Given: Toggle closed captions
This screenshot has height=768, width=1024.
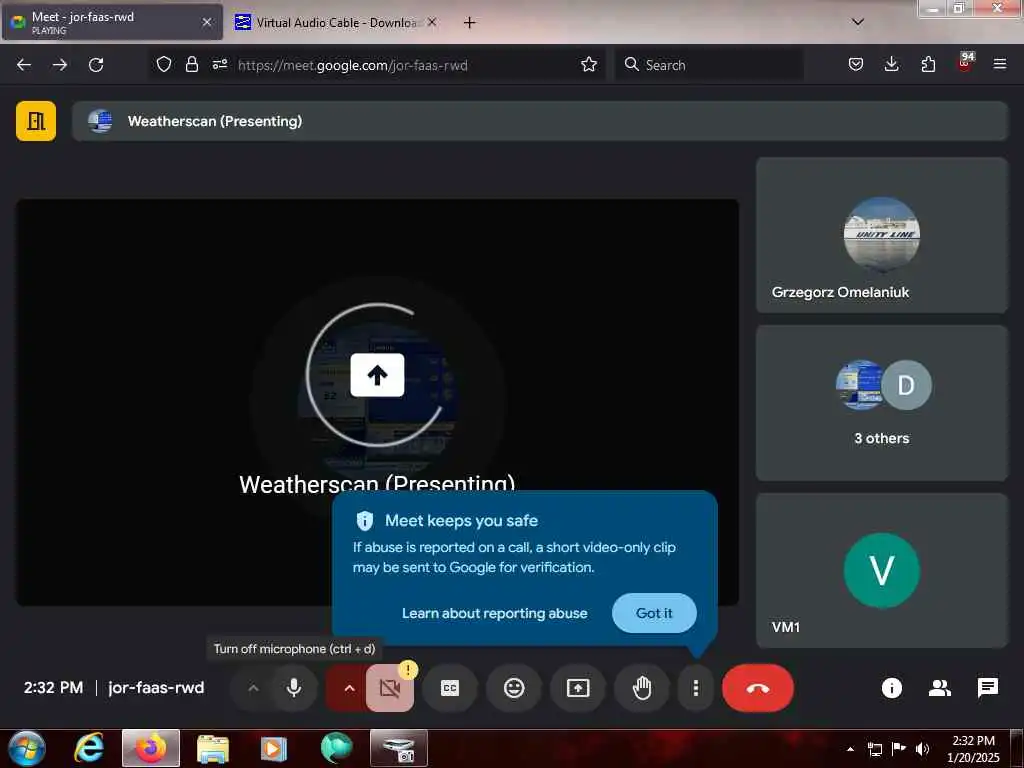Looking at the screenshot, I should pos(450,688).
